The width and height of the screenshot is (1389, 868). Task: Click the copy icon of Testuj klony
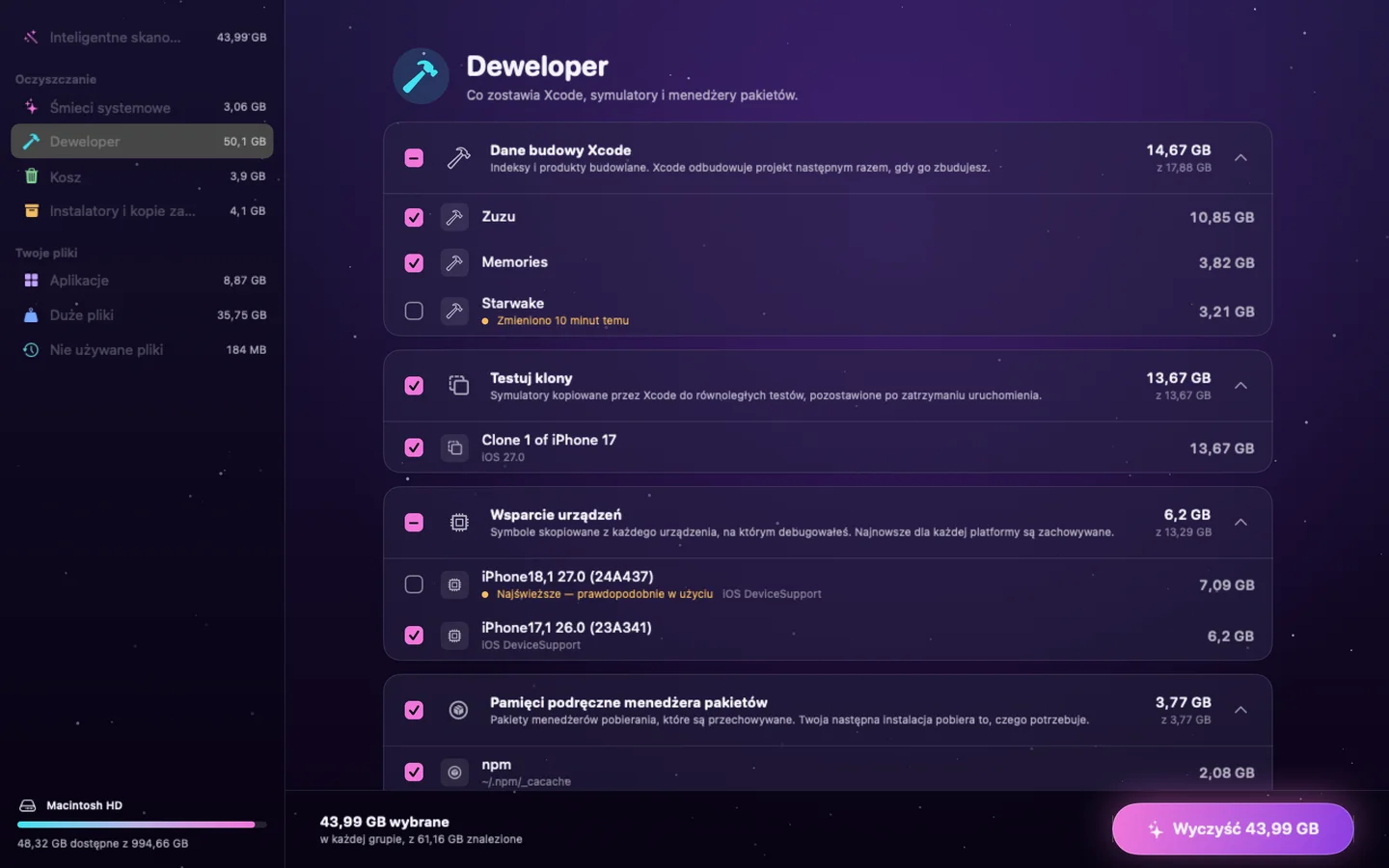click(x=458, y=386)
